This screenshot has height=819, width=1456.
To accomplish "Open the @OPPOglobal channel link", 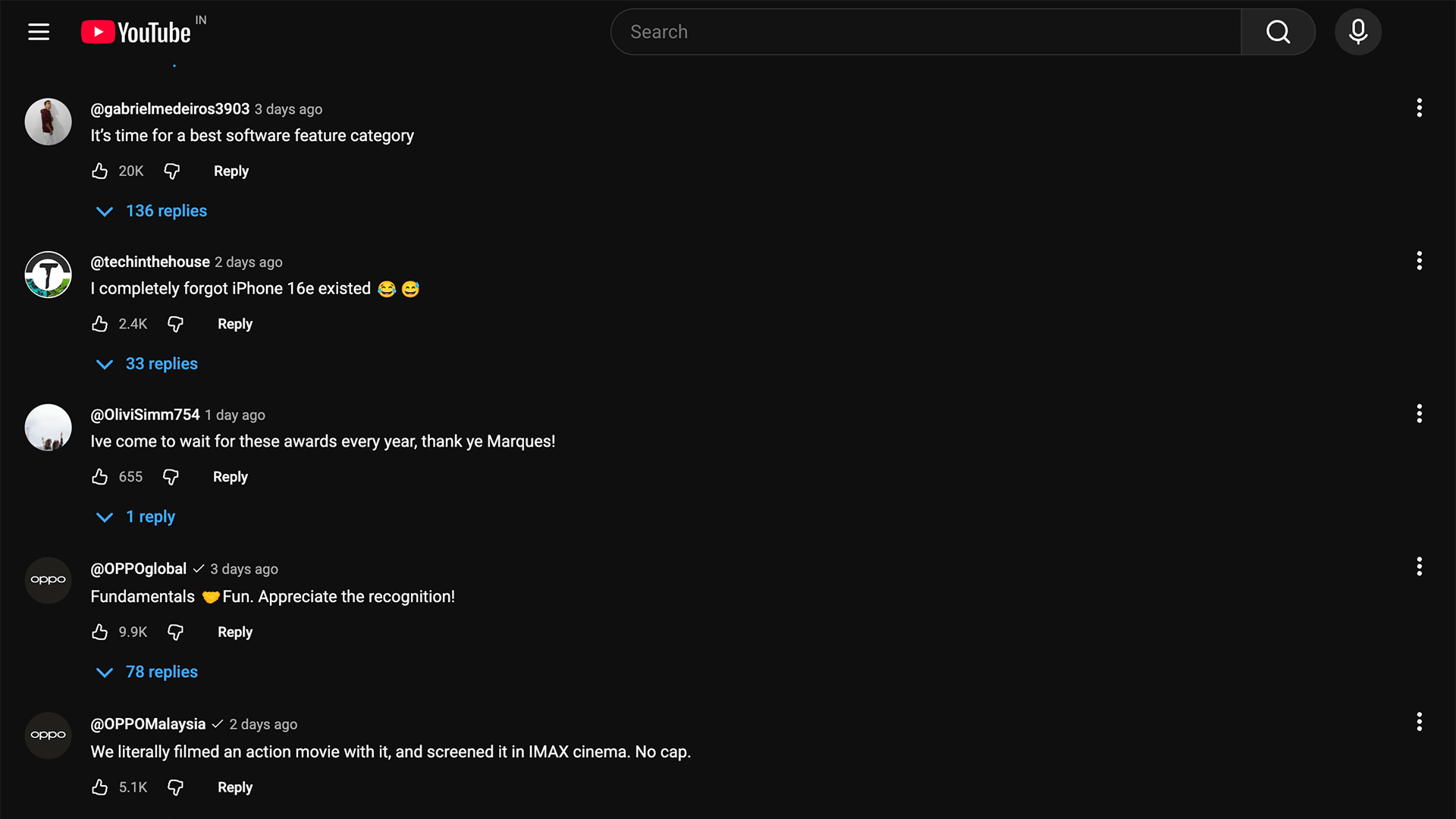I will 138,569.
